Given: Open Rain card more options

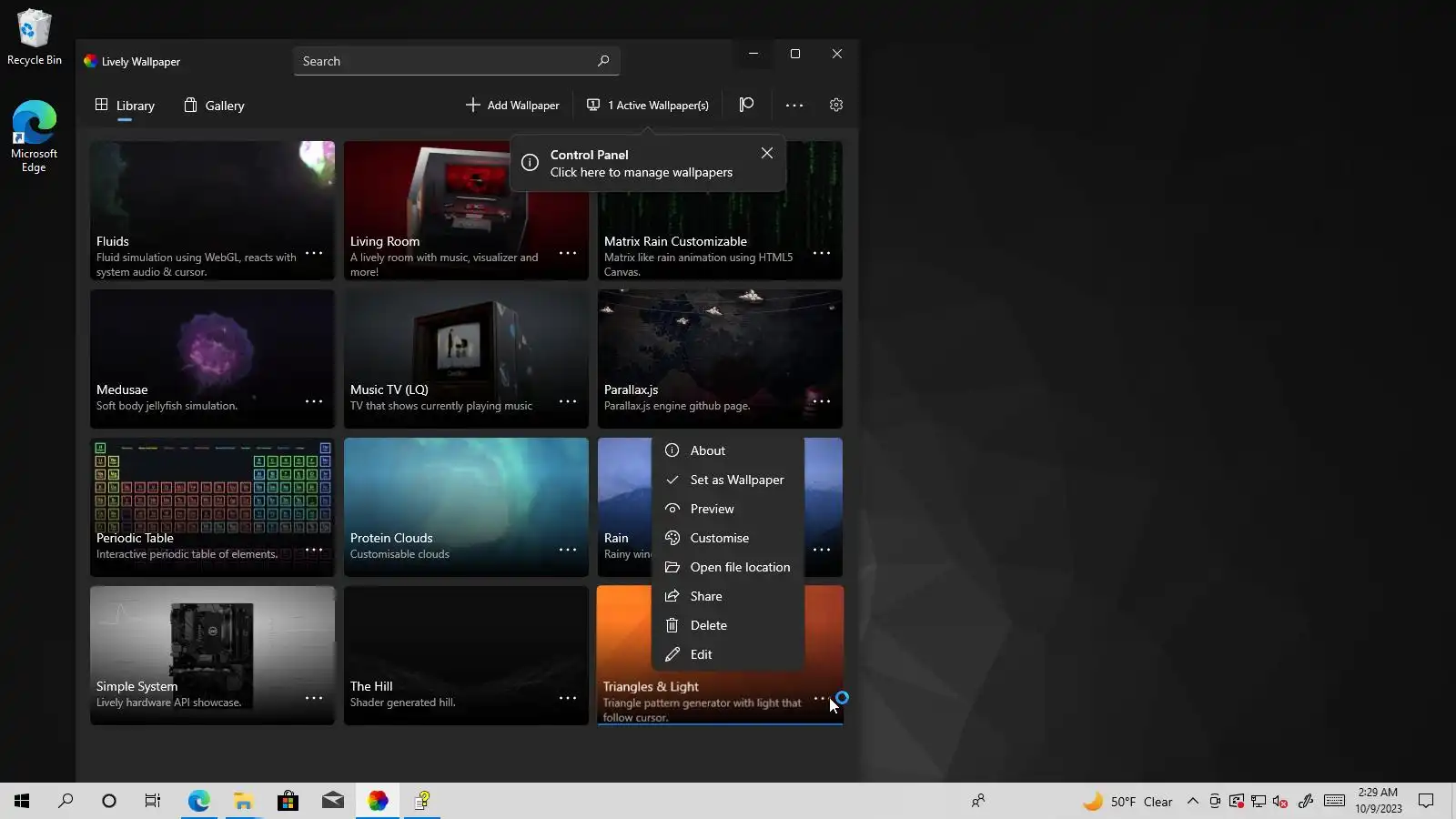Looking at the screenshot, I should [x=822, y=550].
